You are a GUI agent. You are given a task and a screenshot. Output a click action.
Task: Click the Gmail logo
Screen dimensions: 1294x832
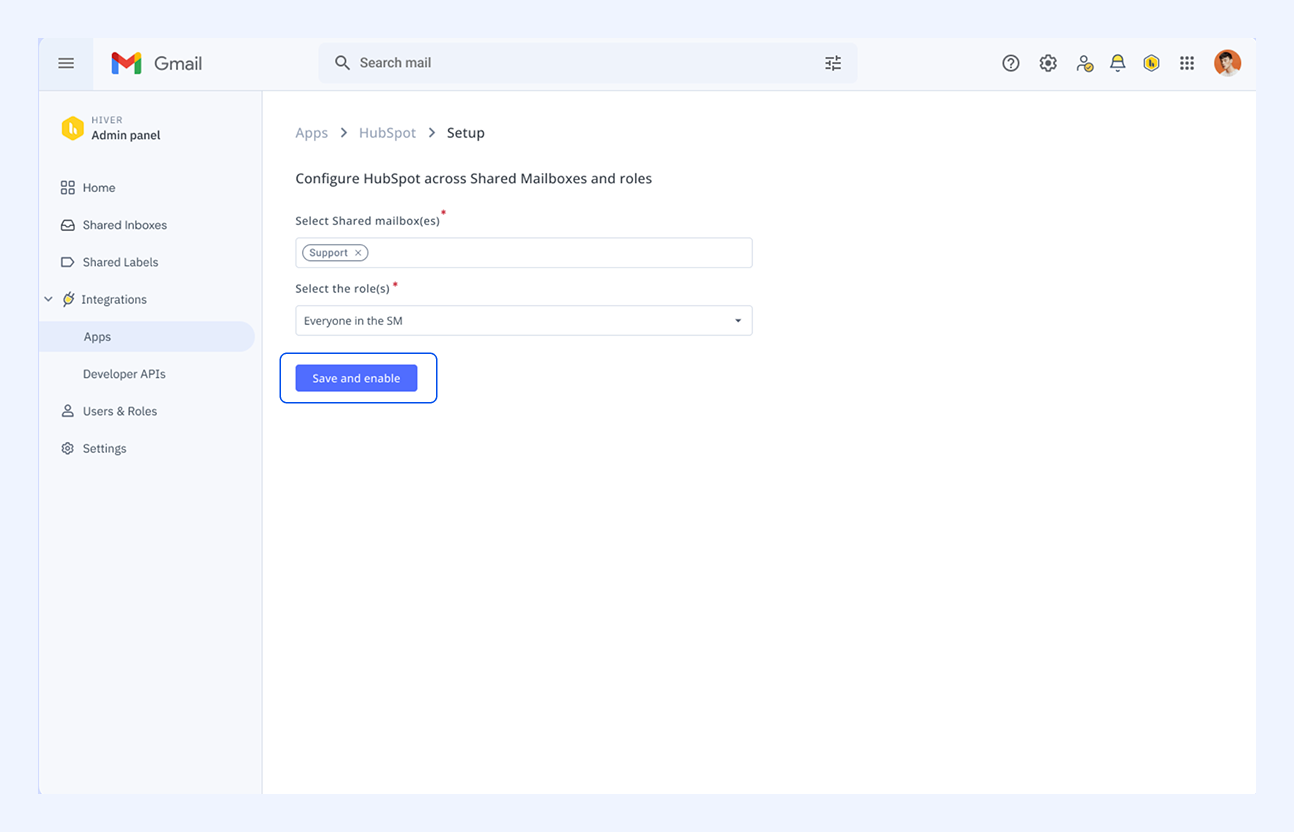click(156, 63)
